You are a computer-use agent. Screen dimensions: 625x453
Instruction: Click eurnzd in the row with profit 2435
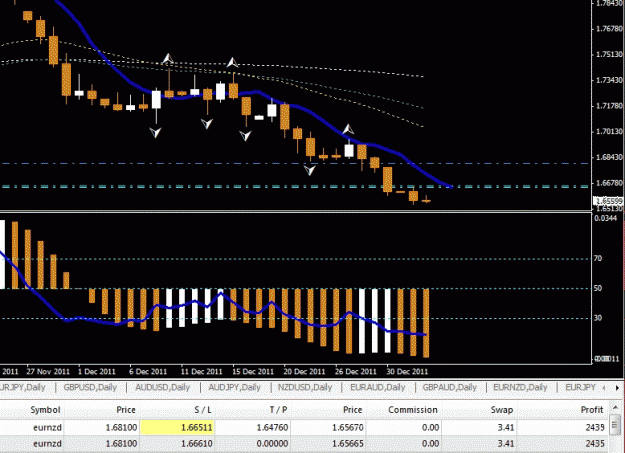(x=47, y=443)
